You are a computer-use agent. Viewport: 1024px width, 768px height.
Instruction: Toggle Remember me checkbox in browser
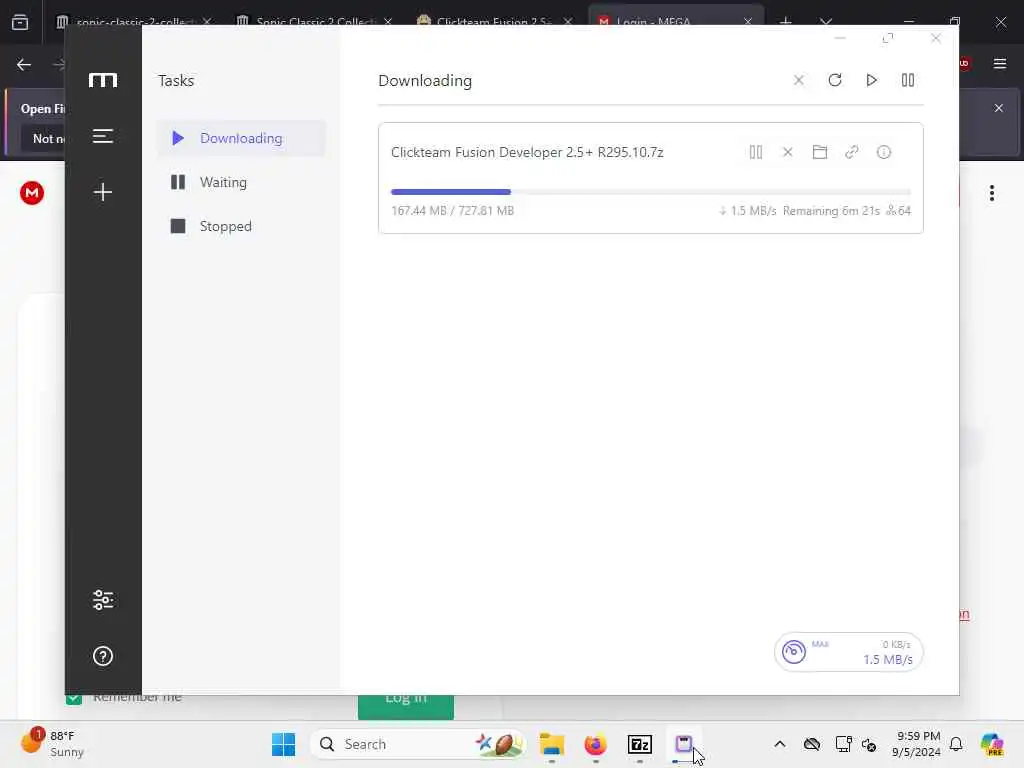pos(74,699)
